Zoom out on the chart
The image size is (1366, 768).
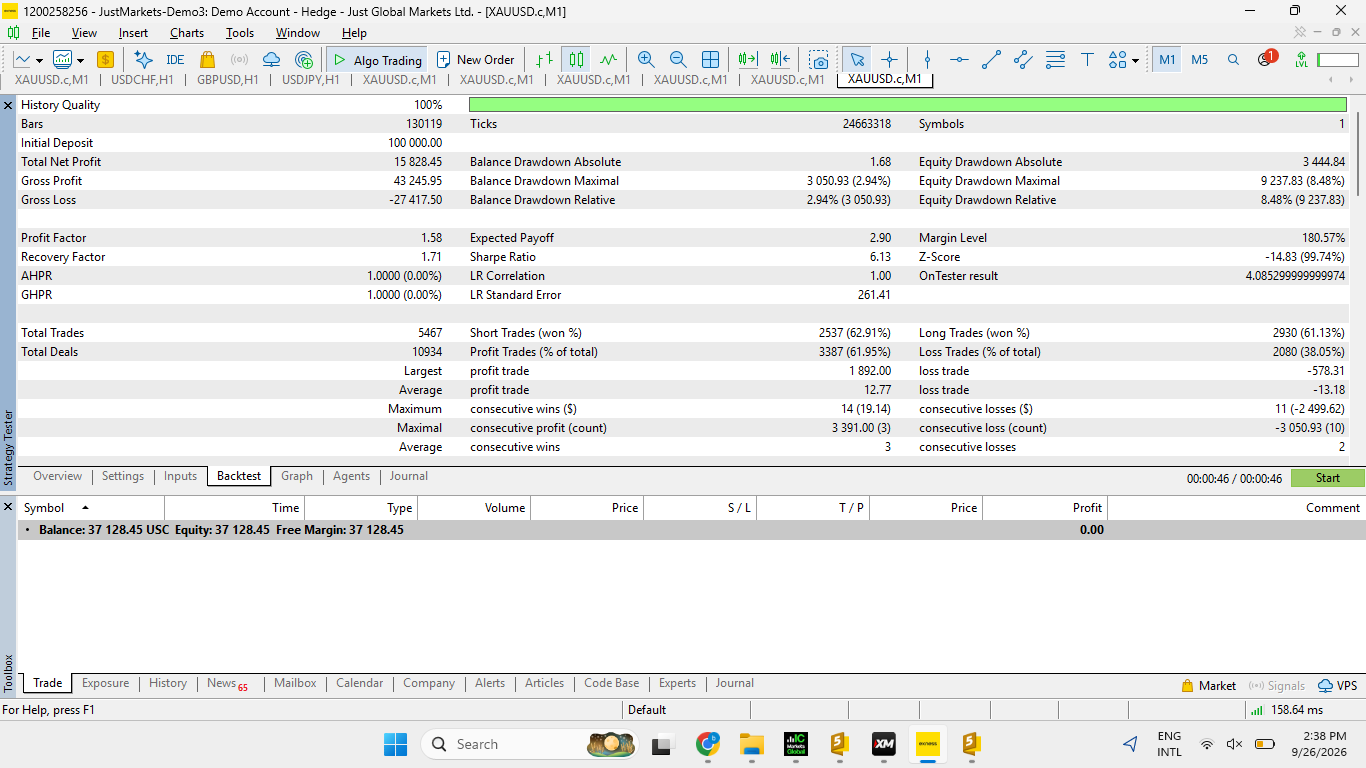(x=678, y=60)
